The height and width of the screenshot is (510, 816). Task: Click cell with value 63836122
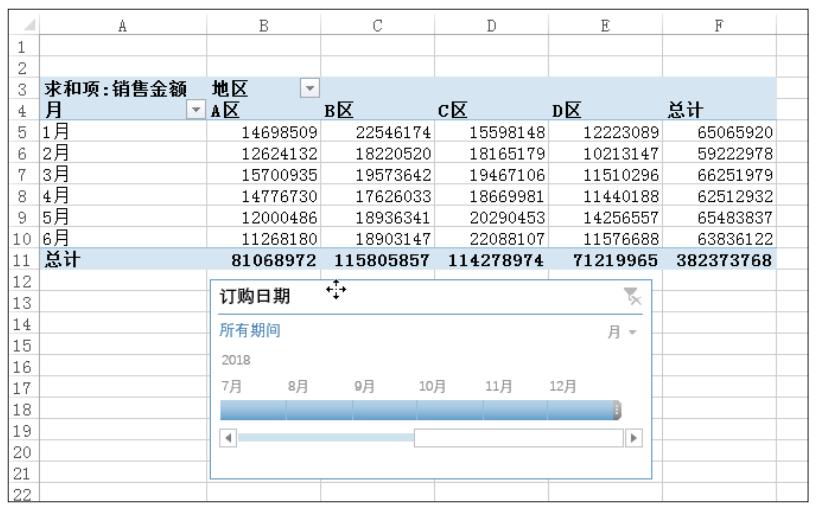(x=719, y=238)
